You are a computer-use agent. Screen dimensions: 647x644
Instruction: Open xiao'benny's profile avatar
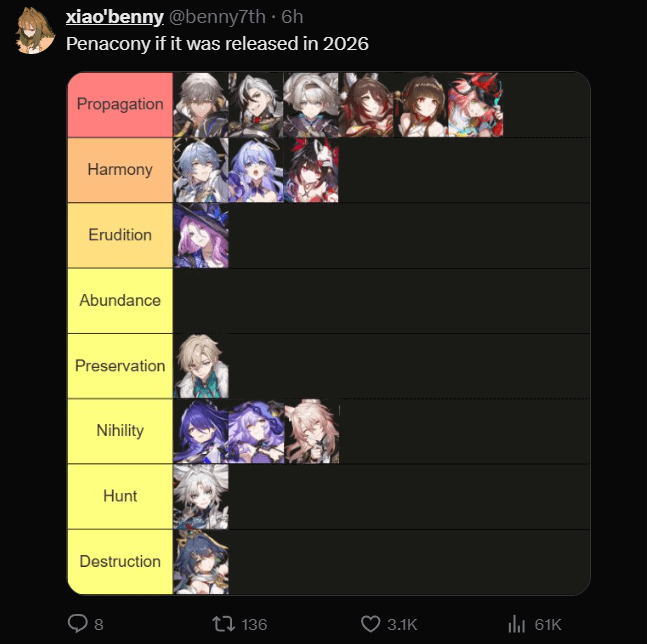pyautogui.click(x=35, y=31)
